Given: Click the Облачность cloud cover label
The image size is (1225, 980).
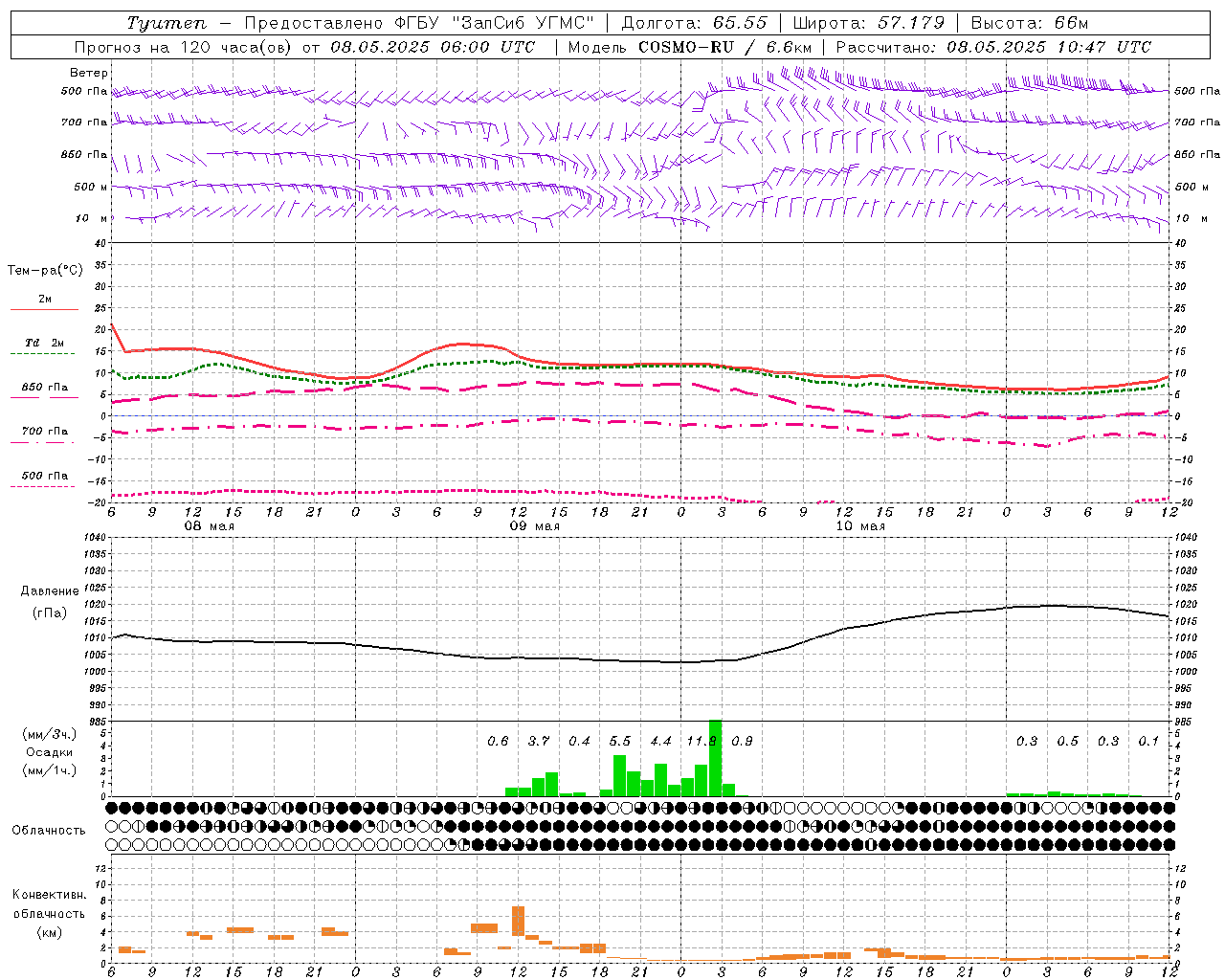Looking at the screenshot, I should point(48,831).
